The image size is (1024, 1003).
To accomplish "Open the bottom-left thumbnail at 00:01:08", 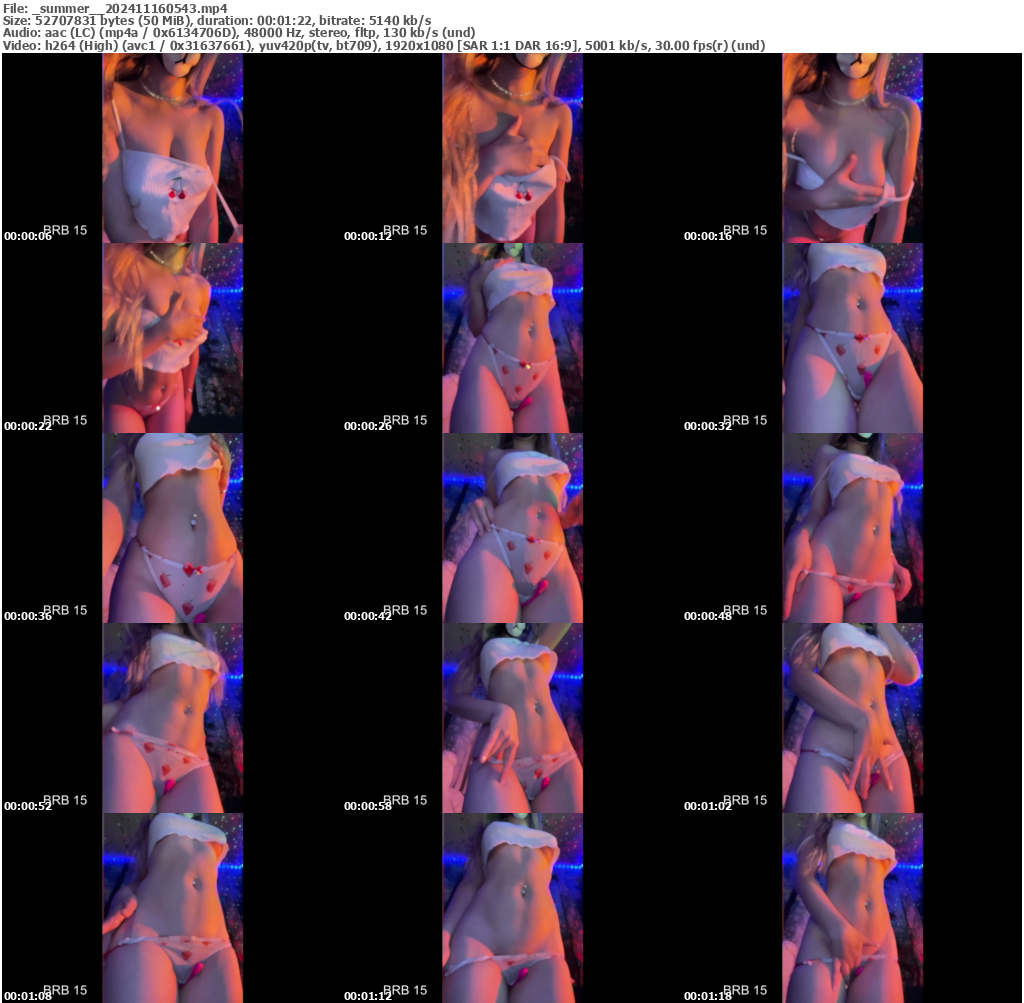I will pyautogui.click(x=171, y=907).
